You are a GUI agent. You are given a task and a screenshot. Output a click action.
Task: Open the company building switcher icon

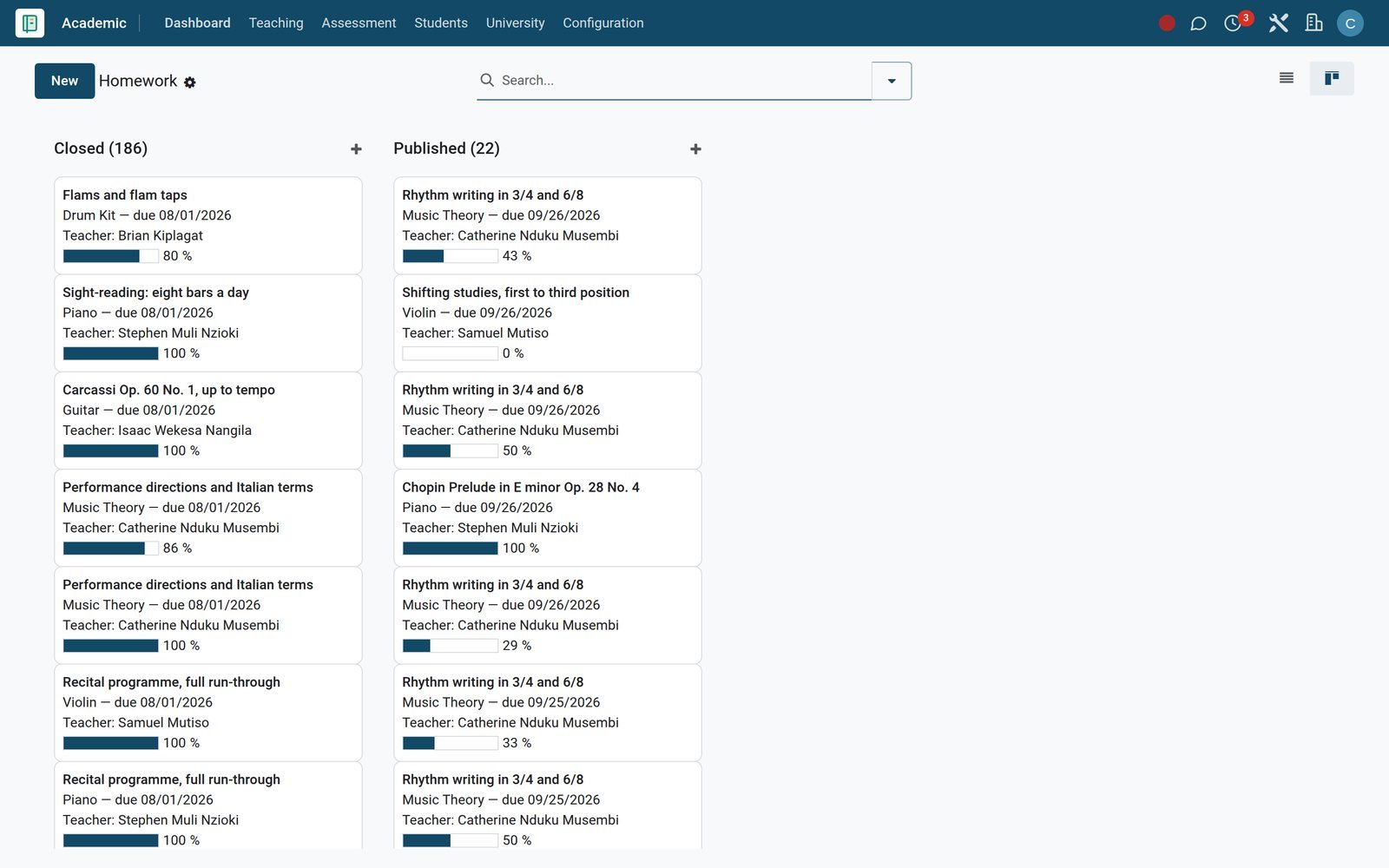(x=1313, y=23)
